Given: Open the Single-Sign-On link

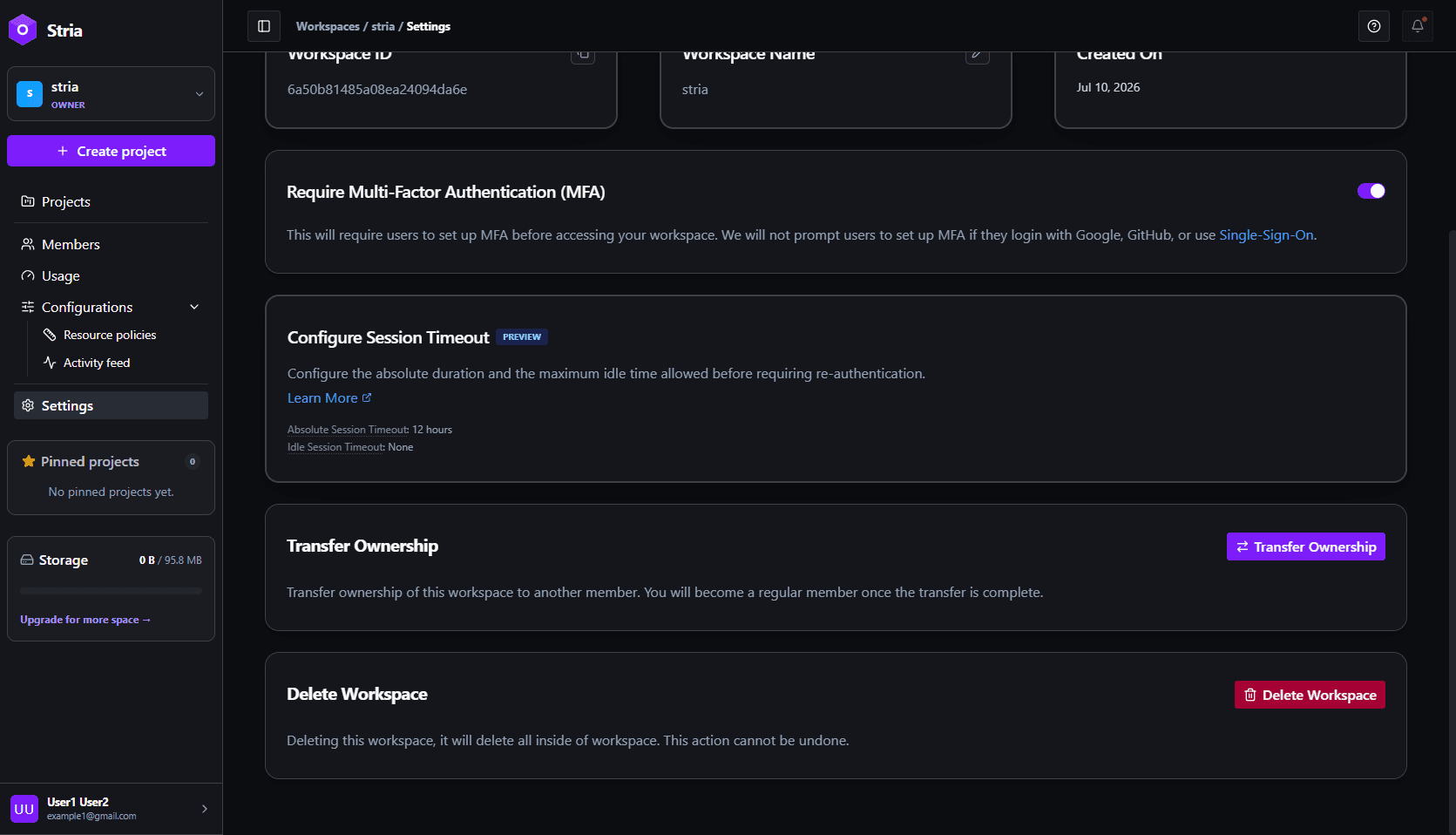Looking at the screenshot, I should 1266,234.
